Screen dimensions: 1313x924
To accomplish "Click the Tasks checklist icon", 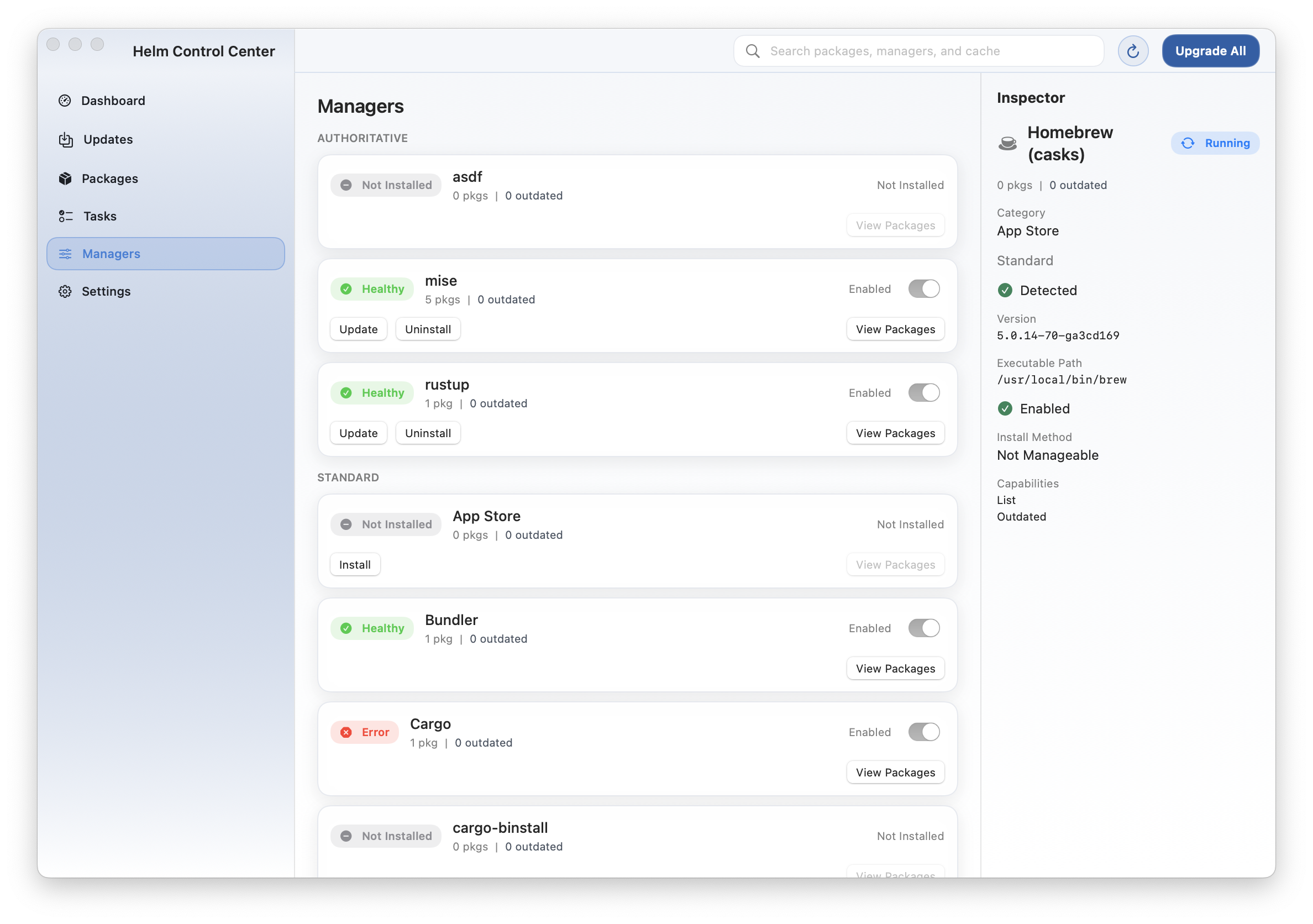I will coord(65,216).
